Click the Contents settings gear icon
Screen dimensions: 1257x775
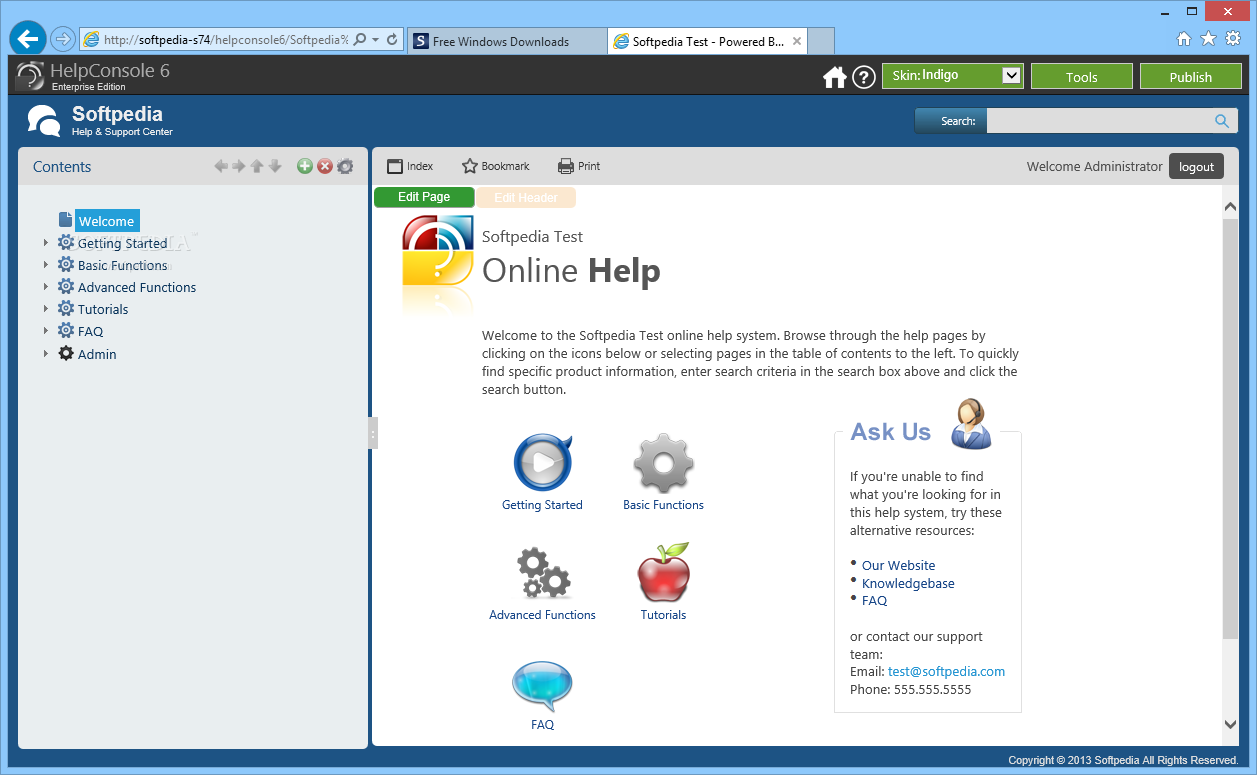point(345,166)
